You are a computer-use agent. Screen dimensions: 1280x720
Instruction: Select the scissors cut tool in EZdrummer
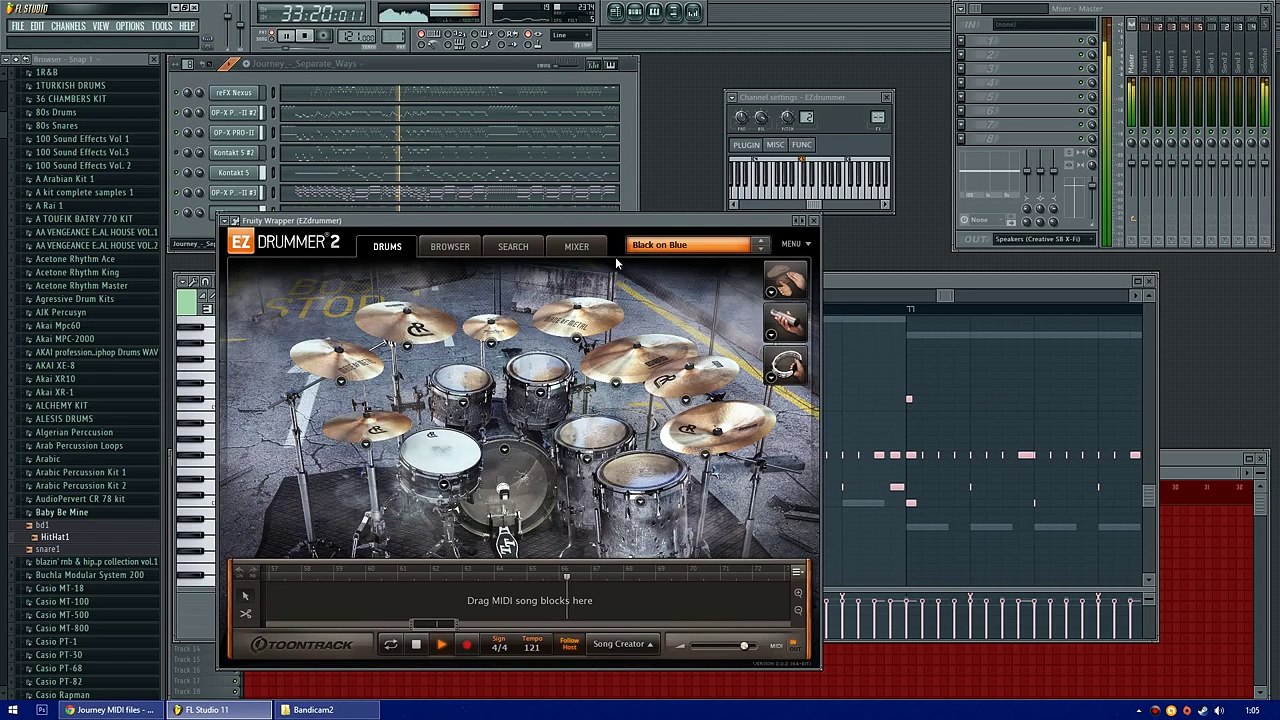(245, 614)
